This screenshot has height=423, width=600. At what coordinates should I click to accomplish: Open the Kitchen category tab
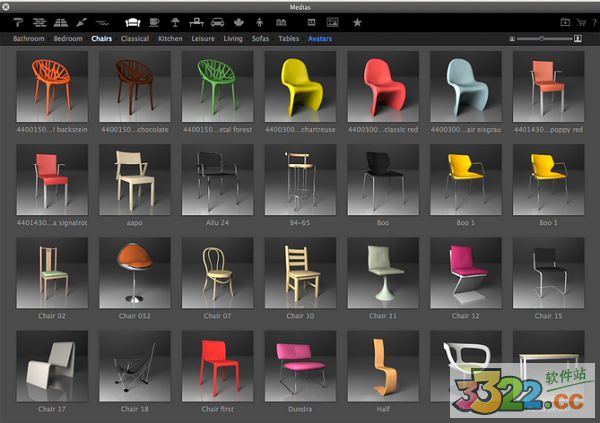[170, 39]
